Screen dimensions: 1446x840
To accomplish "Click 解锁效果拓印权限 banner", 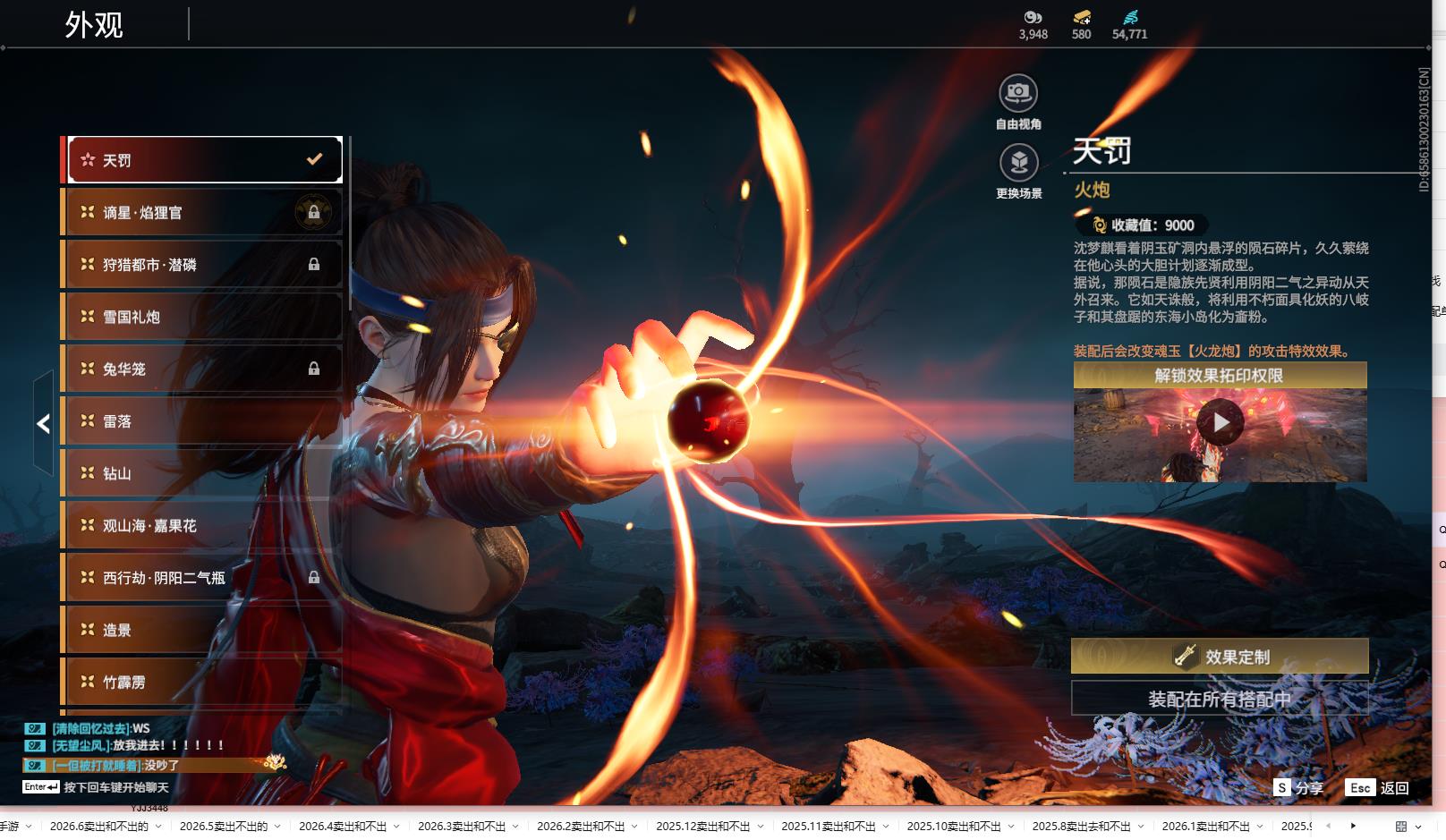I will pyautogui.click(x=1220, y=376).
